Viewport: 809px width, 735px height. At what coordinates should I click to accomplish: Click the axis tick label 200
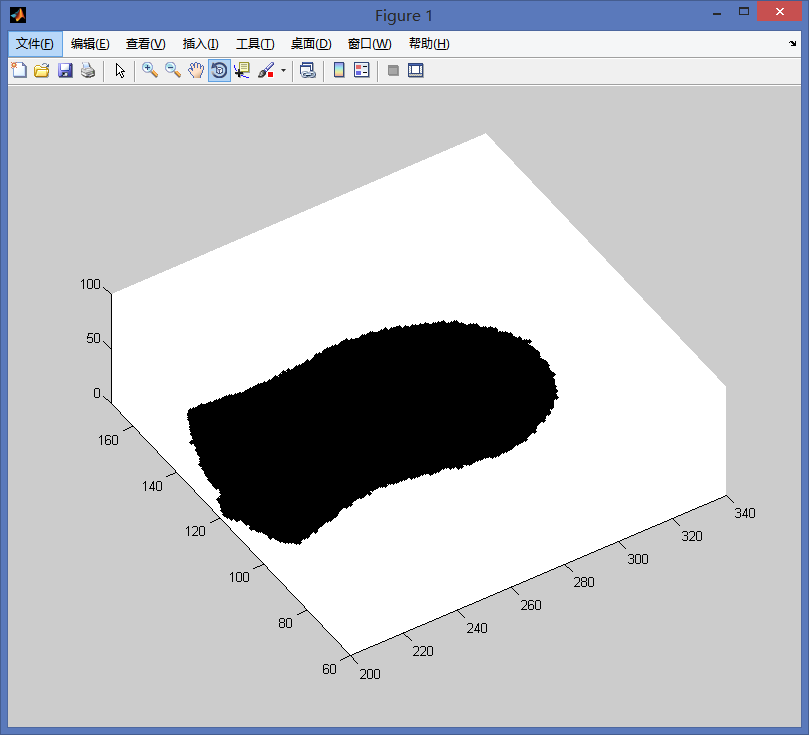370,674
